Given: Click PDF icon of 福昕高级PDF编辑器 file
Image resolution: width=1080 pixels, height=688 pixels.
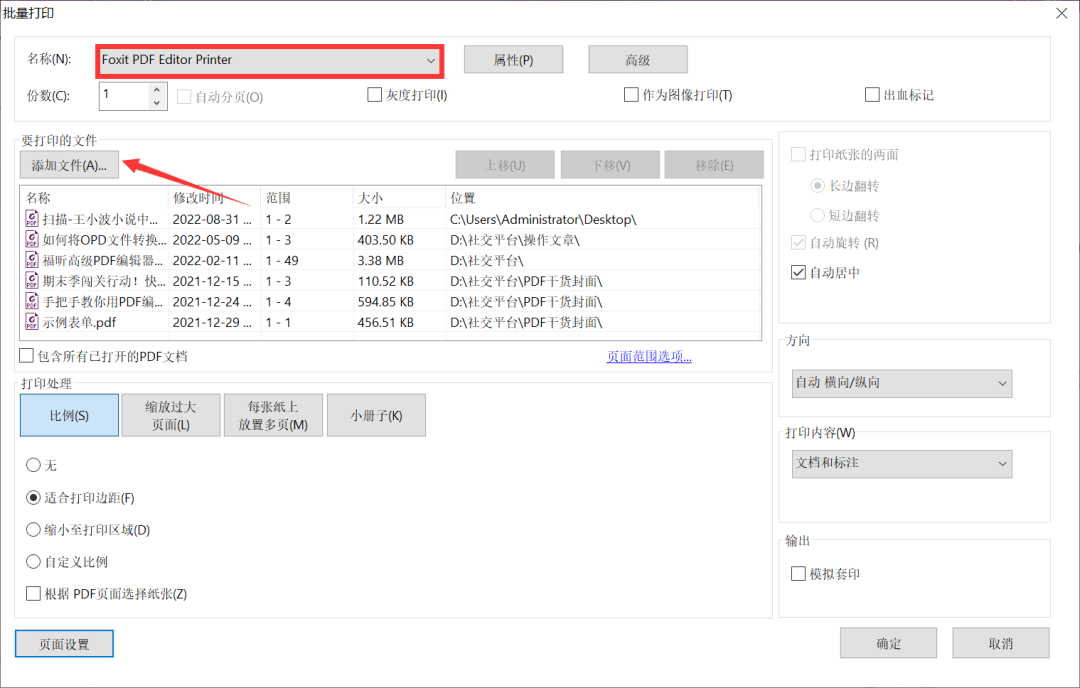Looking at the screenshot, I should coord(32,260).
